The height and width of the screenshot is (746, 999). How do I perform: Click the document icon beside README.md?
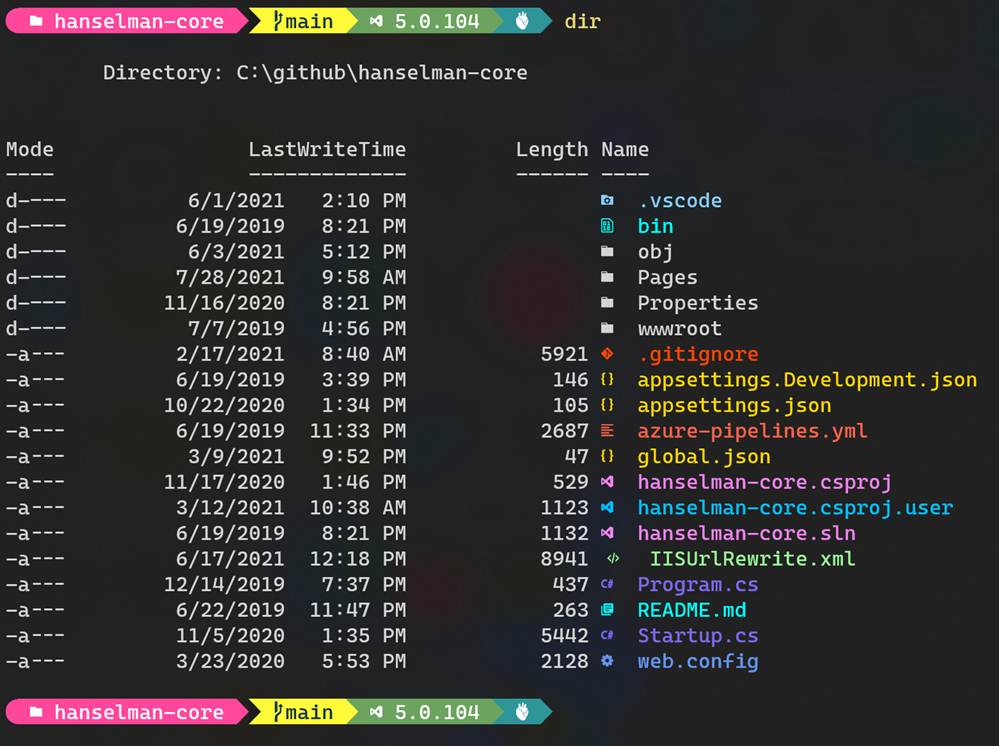(607, 610)
